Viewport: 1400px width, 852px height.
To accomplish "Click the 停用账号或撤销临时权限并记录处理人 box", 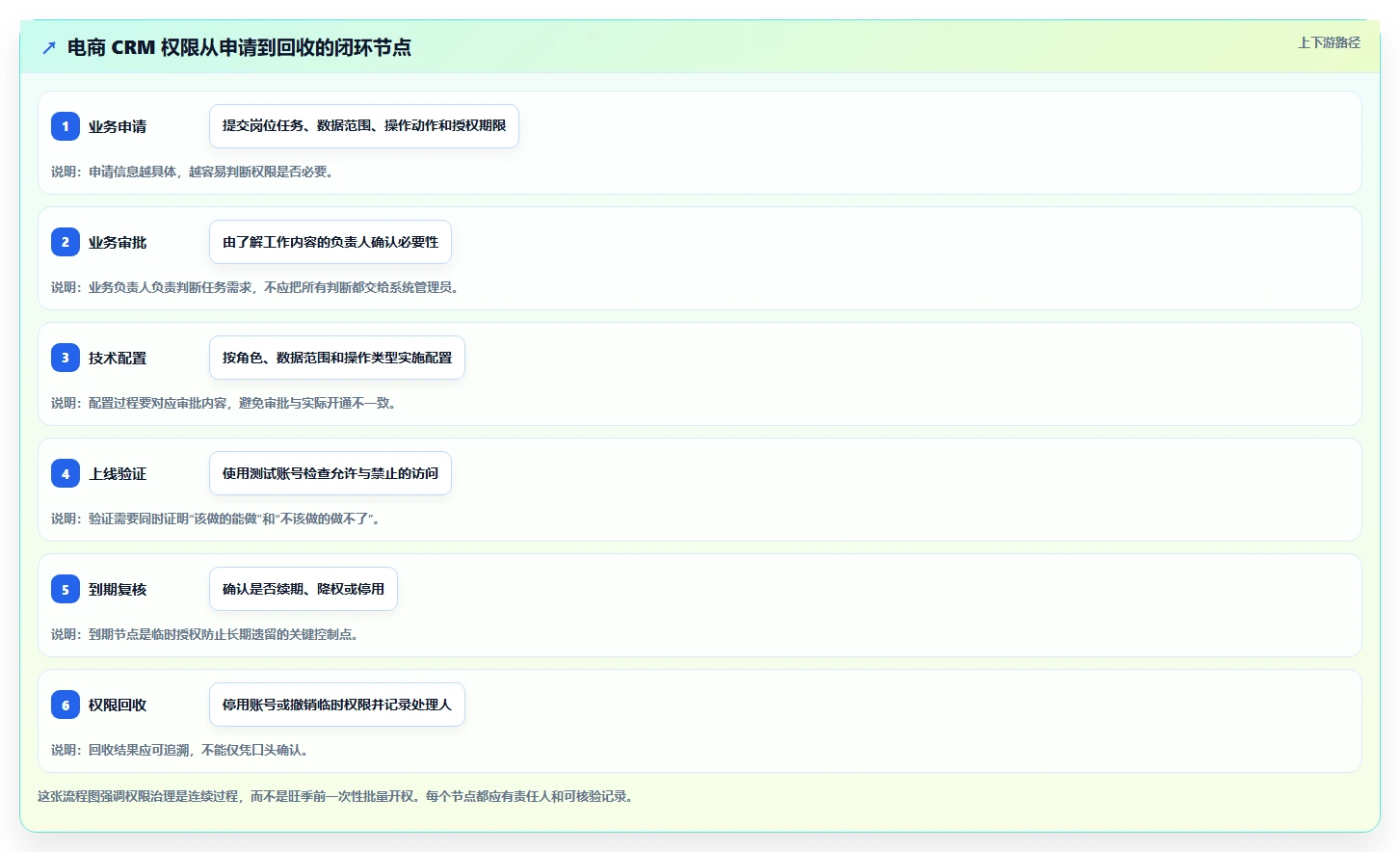I will [337, 705].
